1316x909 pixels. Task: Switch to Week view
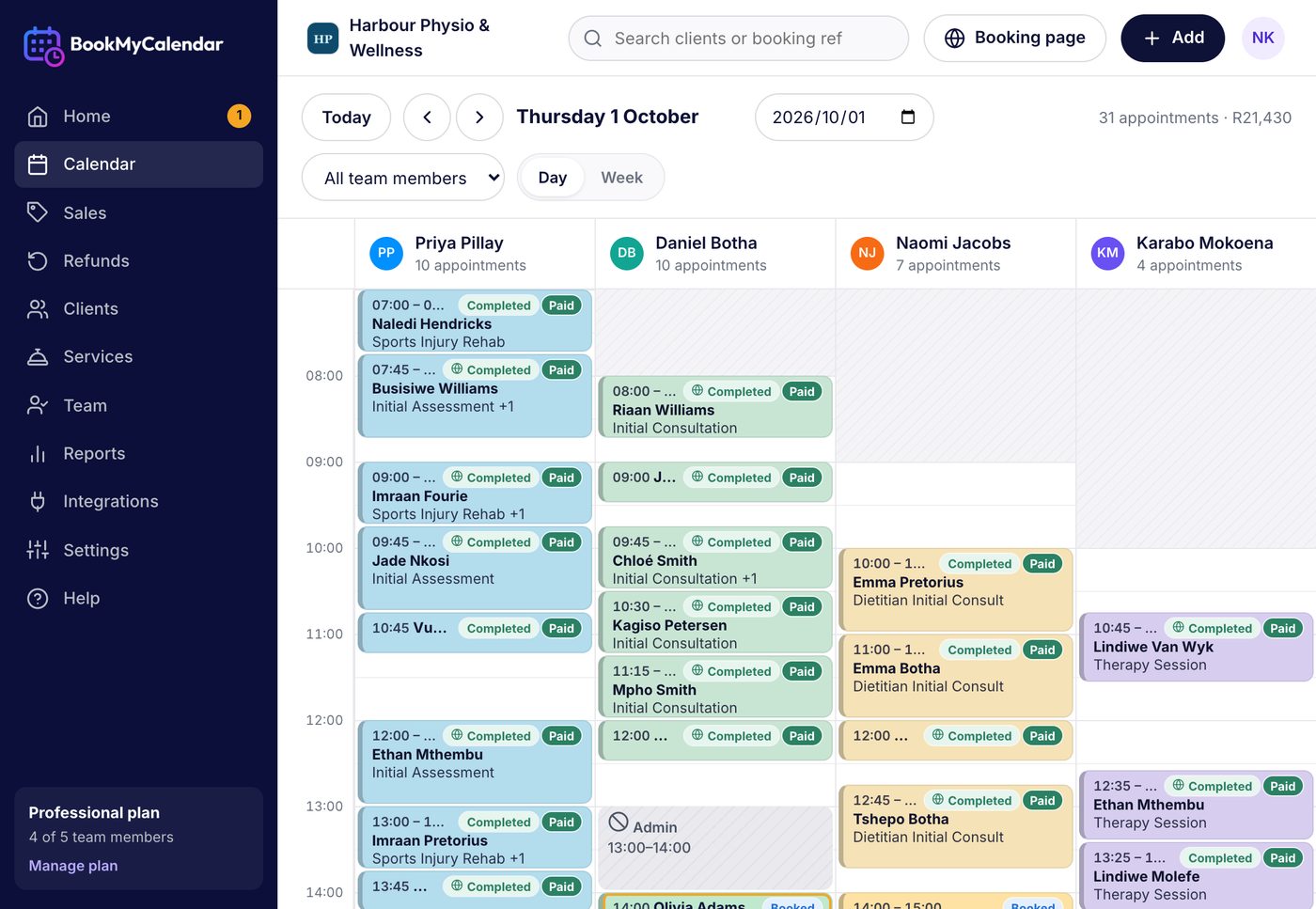(622, 178)
